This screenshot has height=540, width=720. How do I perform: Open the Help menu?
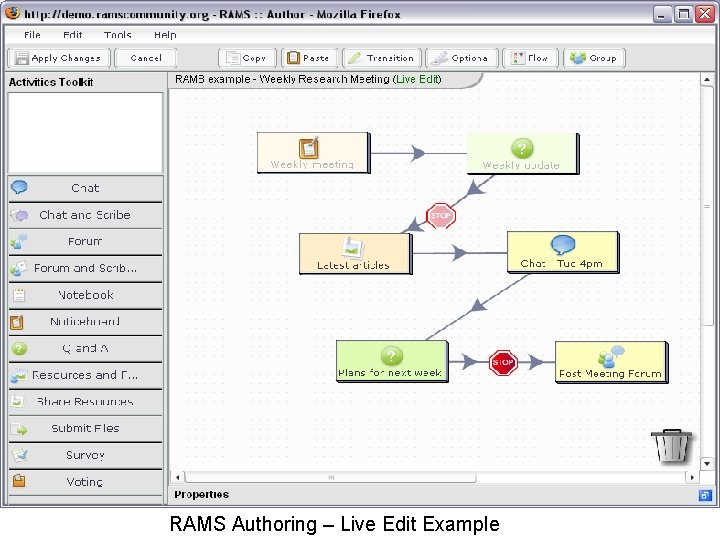(165, 35)
